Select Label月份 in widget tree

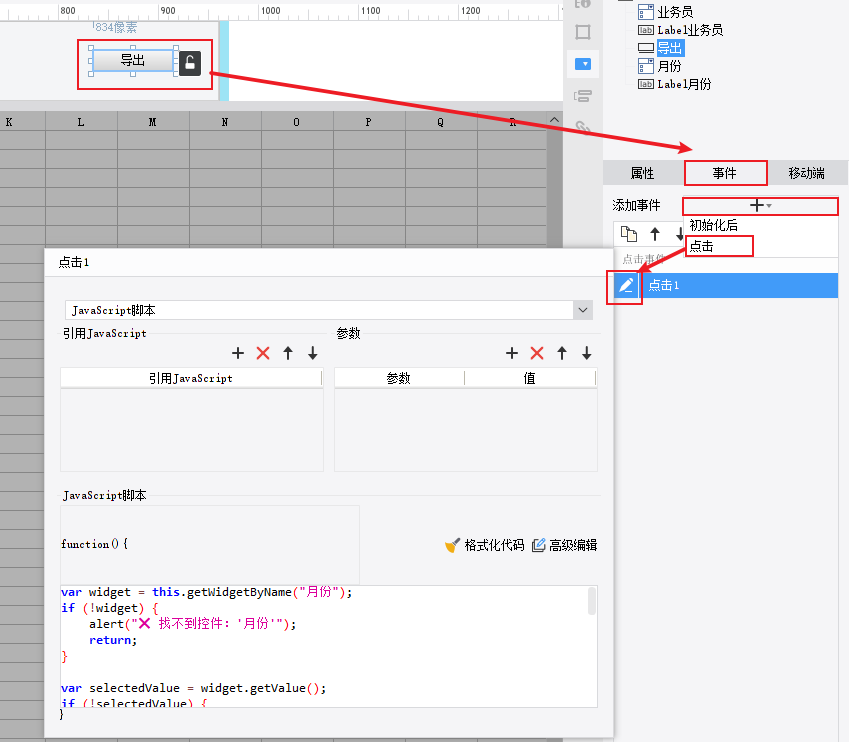[x=675, y=84]
